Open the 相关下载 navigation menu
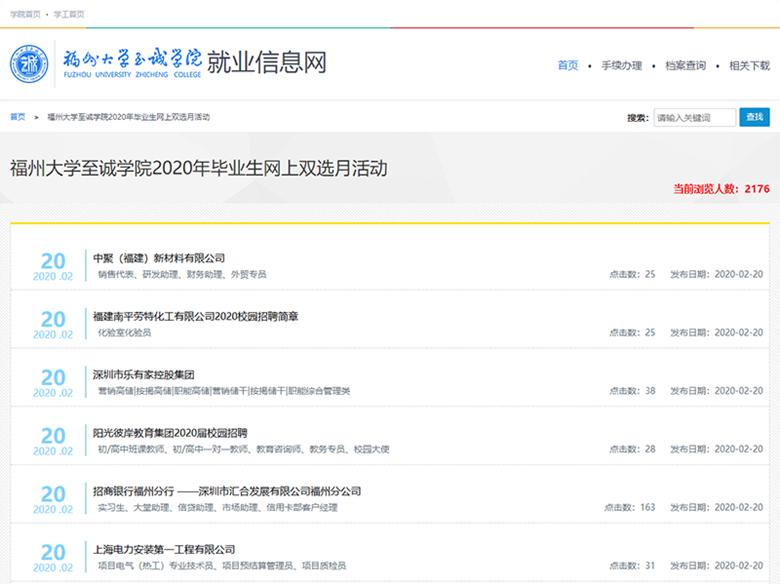This screenshot has height=584, width=780. [x=749, y=66]
